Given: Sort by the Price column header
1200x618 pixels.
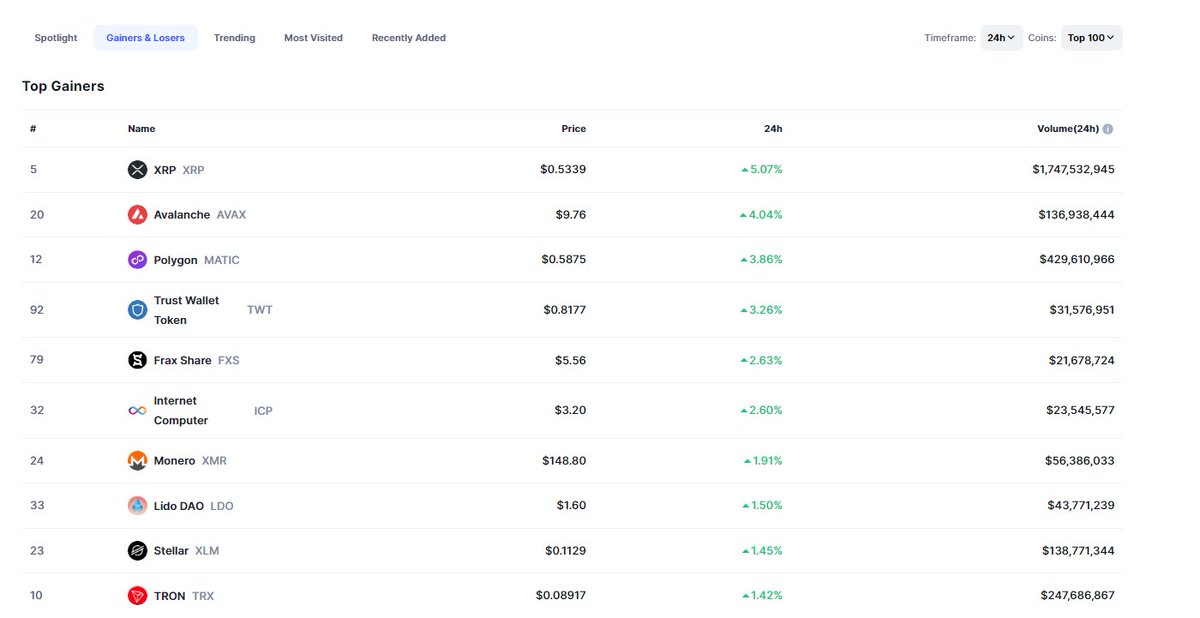Looking at the screenshot, I should (x=574, y=129).
